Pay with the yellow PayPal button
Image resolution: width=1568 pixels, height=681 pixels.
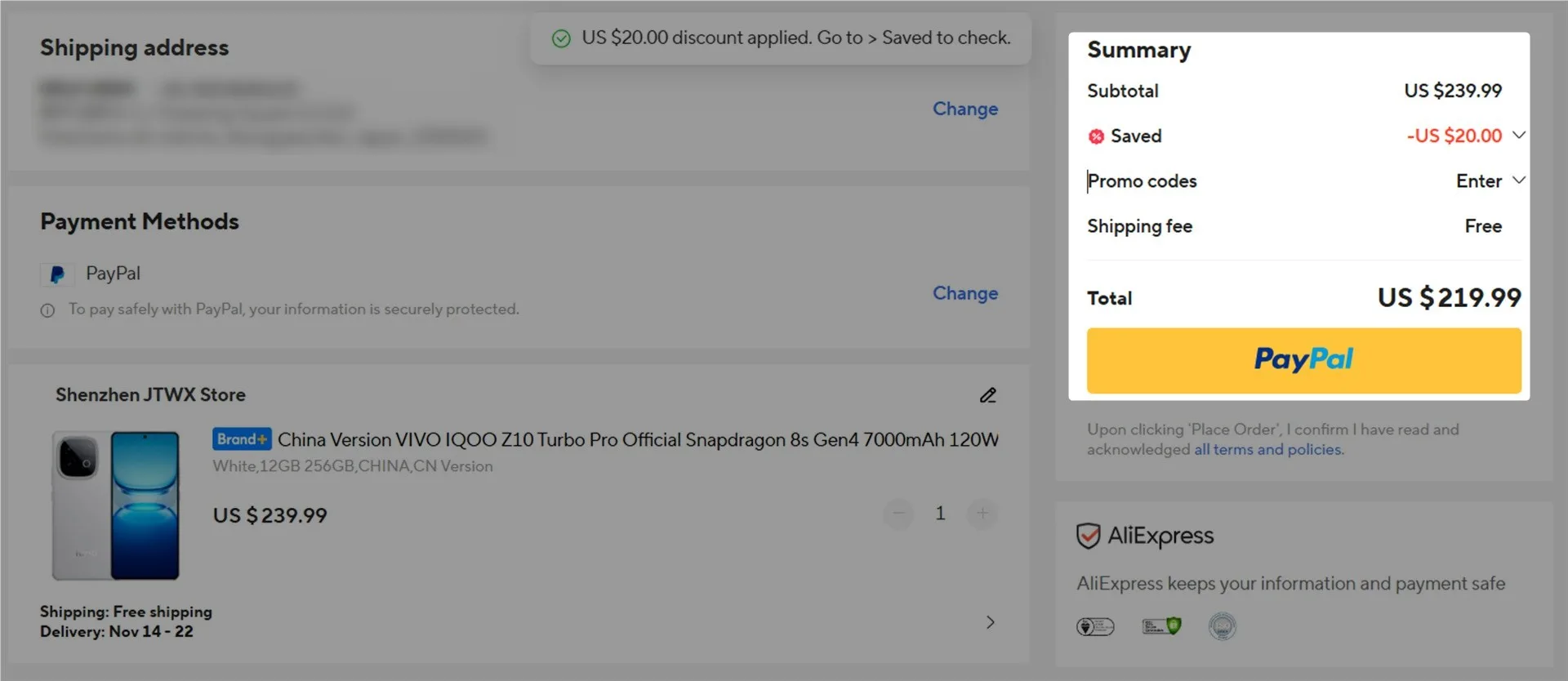[x=1303, y=360]
